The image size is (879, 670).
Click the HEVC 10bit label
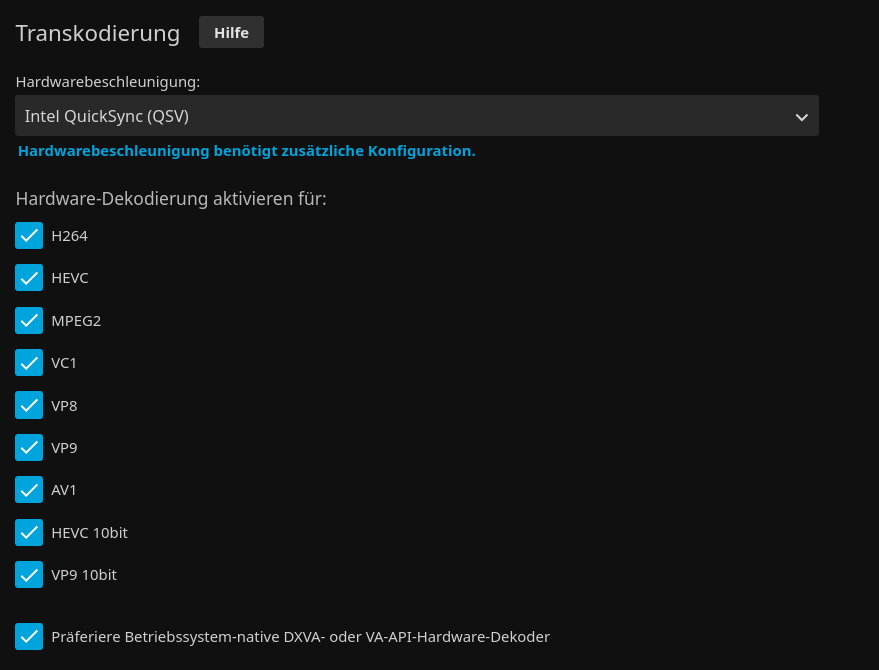pyautogui.click(x=90, y=533)
